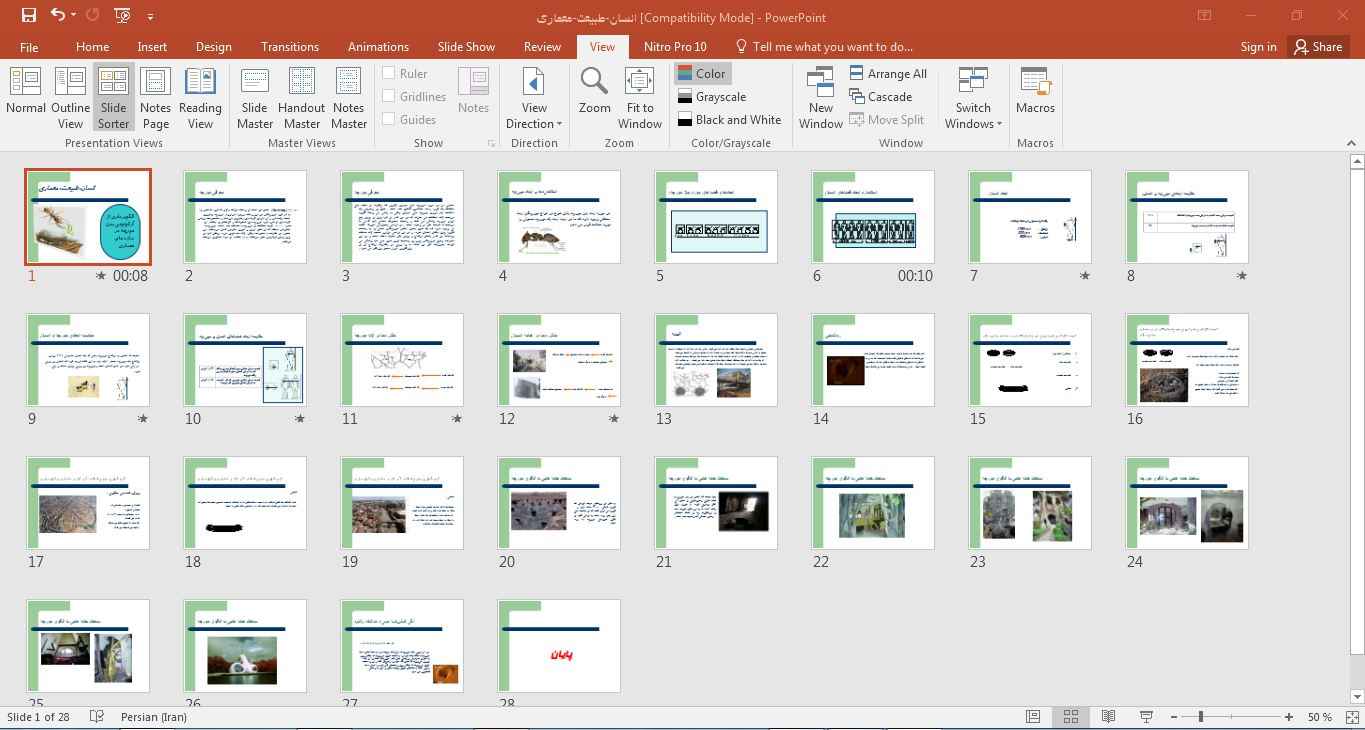
Task: Open the Animations tab
Action: 378,46
